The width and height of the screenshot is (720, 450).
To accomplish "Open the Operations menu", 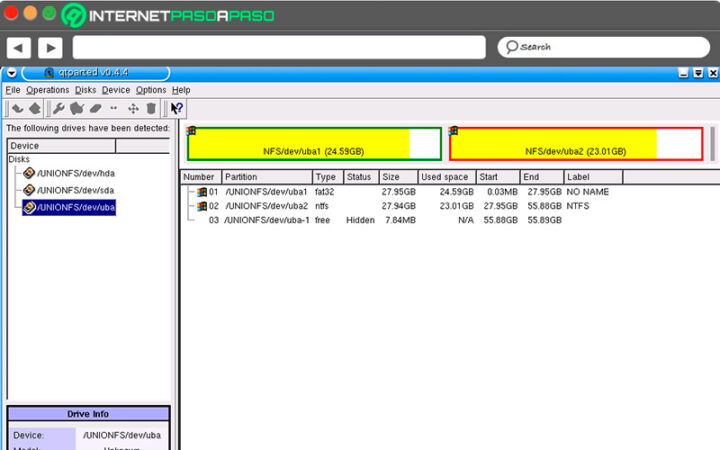I will tap(48, 90).
